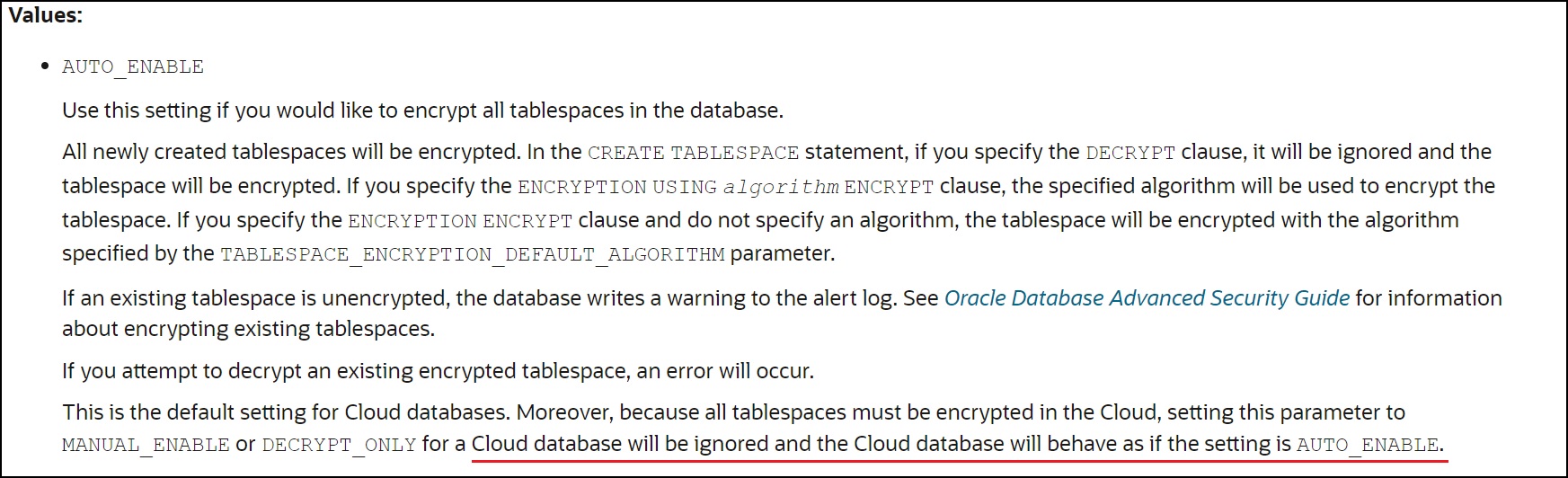The width and height of the screenshot is (1568, 478).
Task: Click the TABLESPACE_ENCRYPTION_DEFAULT_ALGORITHM parameter name
Action: [x=473, y=255]
